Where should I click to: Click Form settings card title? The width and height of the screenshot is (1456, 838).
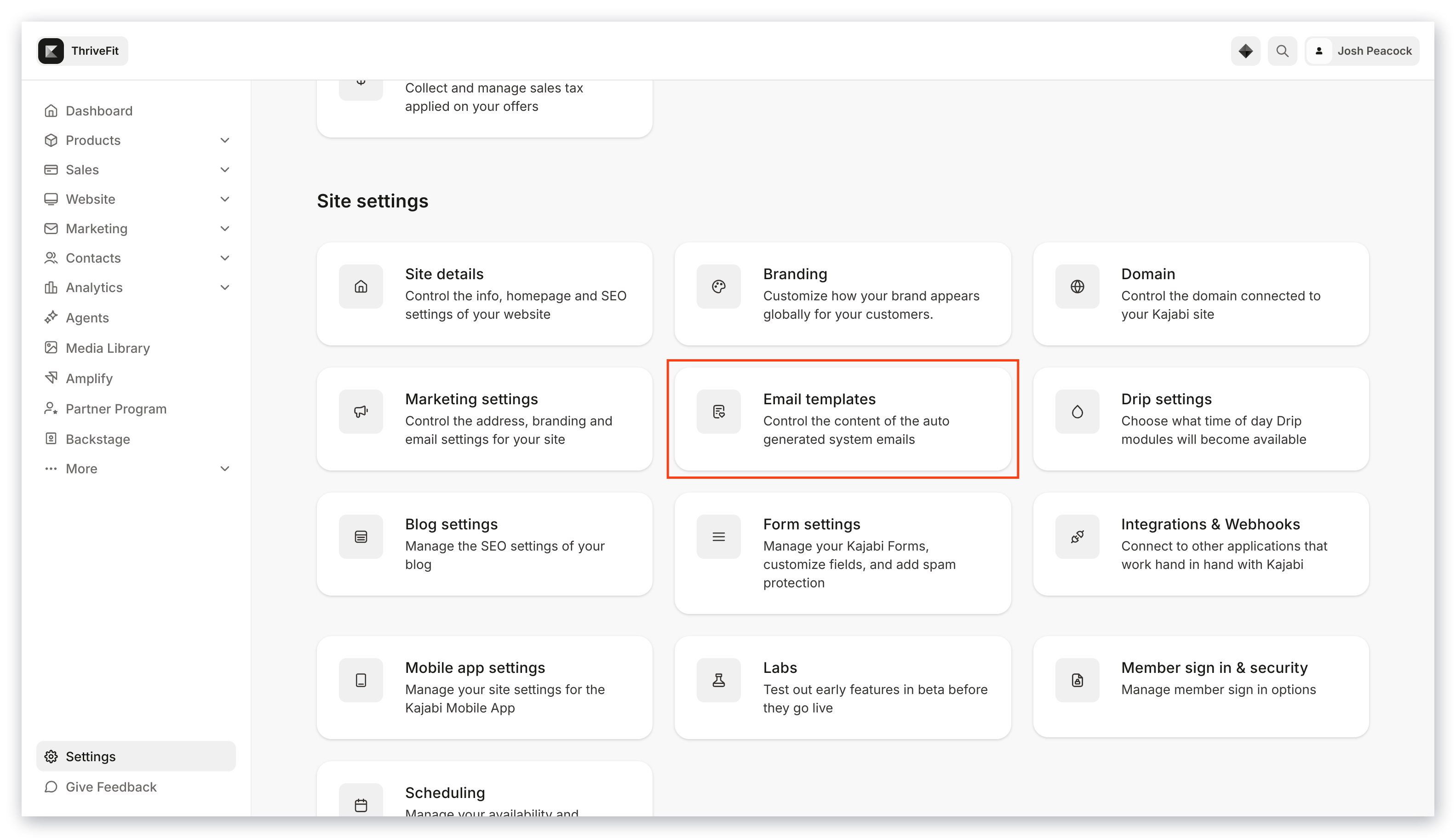tap(811, 524)
